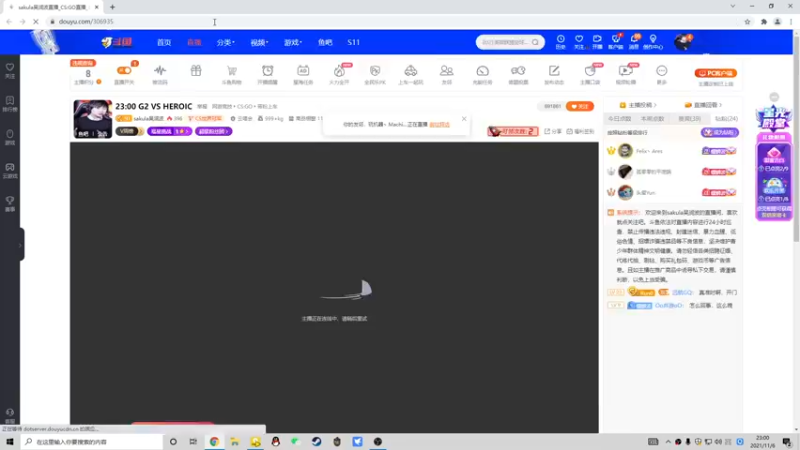Click the purple 星光殿堂 banner on right
This screenshot has height=450, width=800.
[774, 118]
